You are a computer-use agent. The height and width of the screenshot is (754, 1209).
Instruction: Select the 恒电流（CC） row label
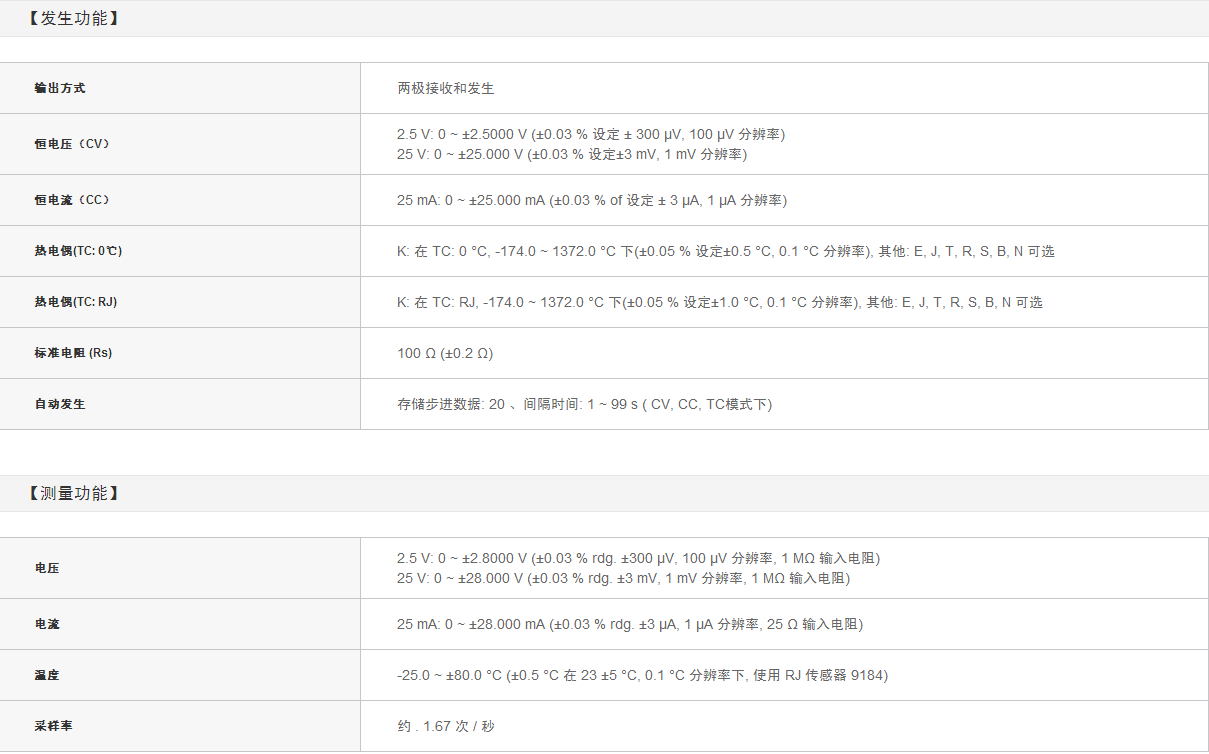tap(72, 200)
